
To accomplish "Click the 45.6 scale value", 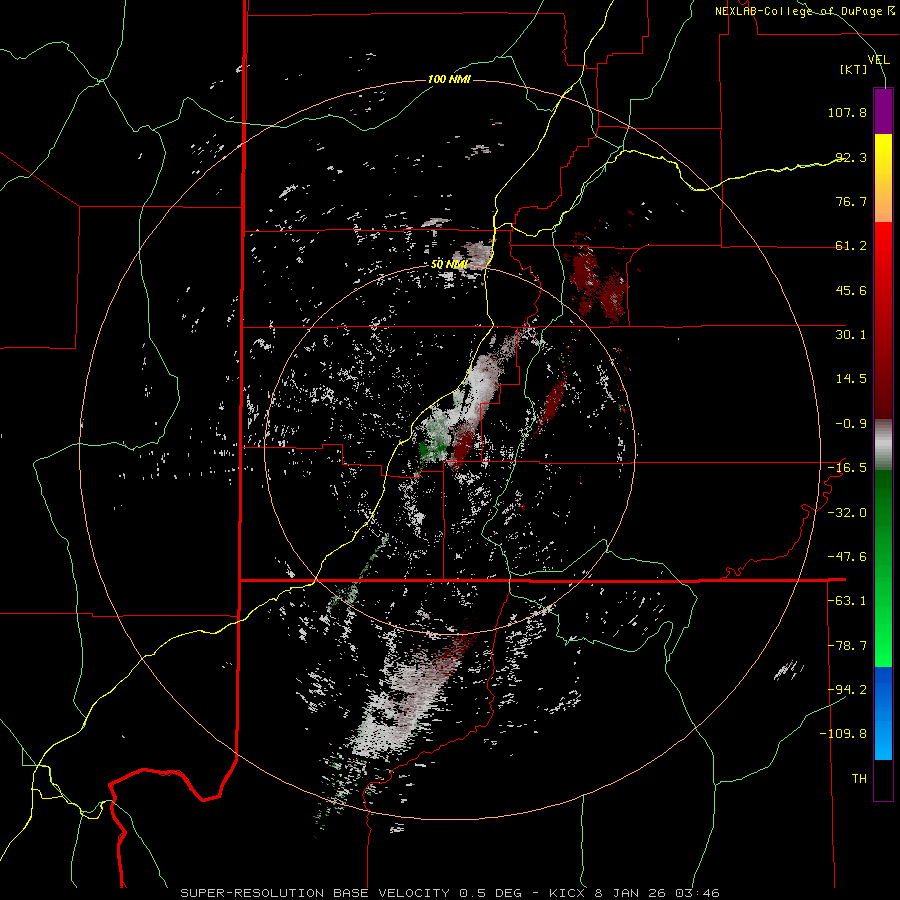I will click(851, 290).
